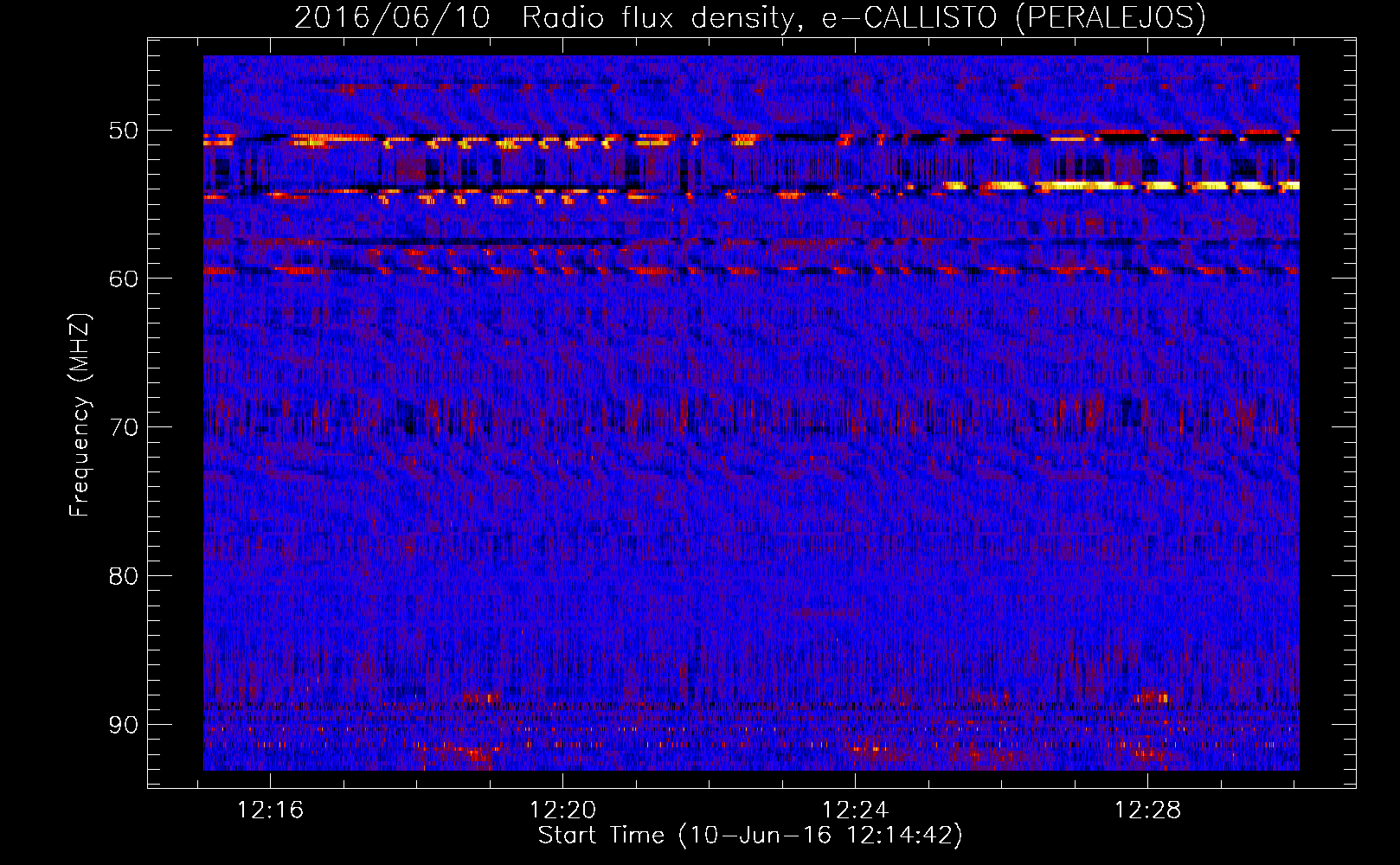The width and height of the screenshot is (1400, 865).
Task: Click the 'Start Time (10-Jun-16 12:14:42)' axis label
Action: click(x=750, y=836)
